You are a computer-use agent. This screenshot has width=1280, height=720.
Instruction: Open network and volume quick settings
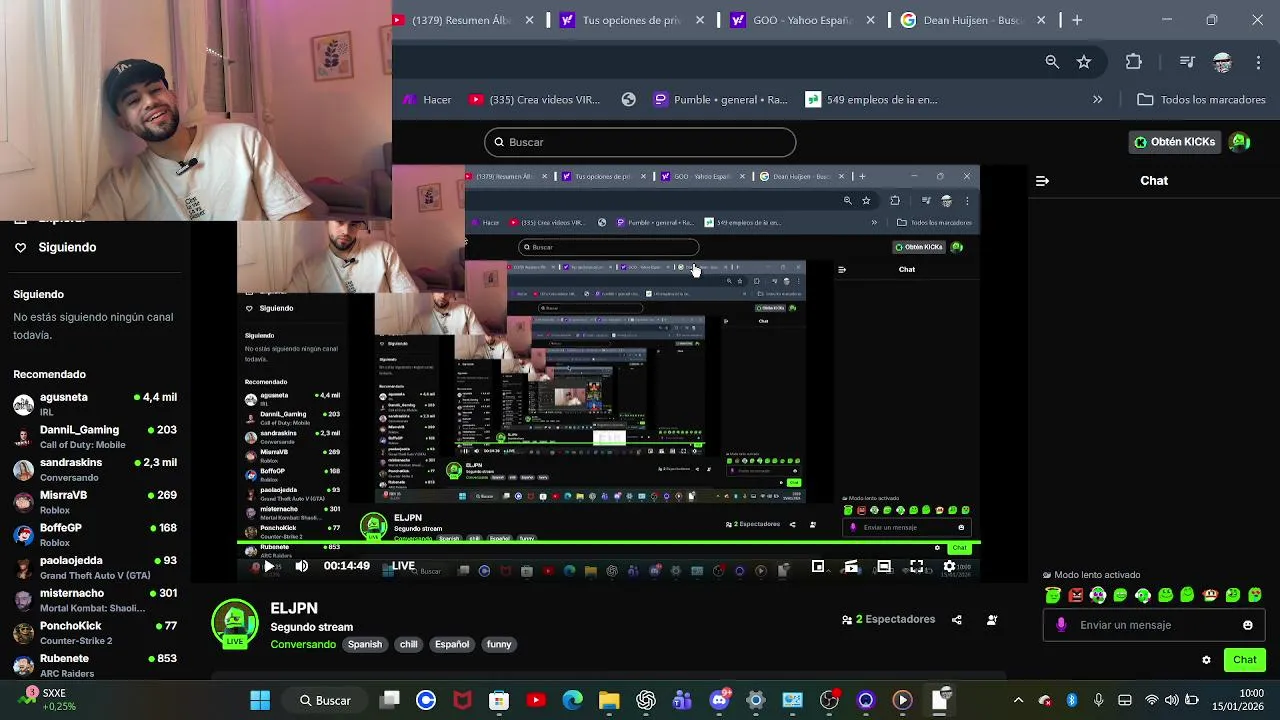click(1170, 701)
